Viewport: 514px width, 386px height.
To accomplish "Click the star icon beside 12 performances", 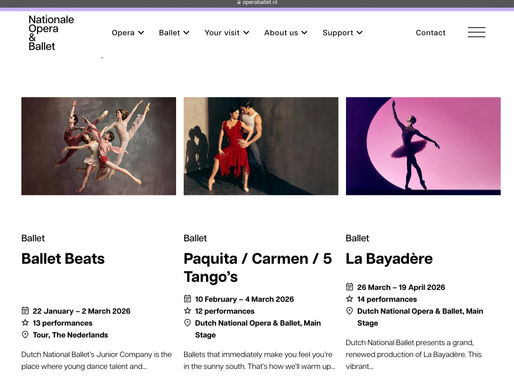I will 187,311.
